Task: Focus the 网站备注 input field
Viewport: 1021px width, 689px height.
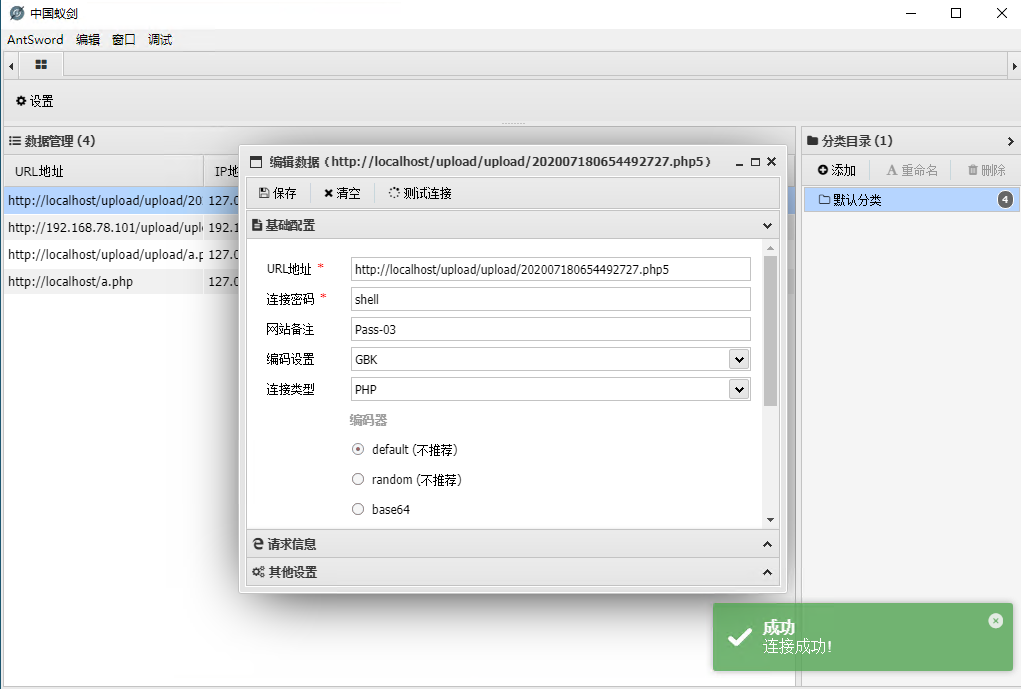Action: 551,330
